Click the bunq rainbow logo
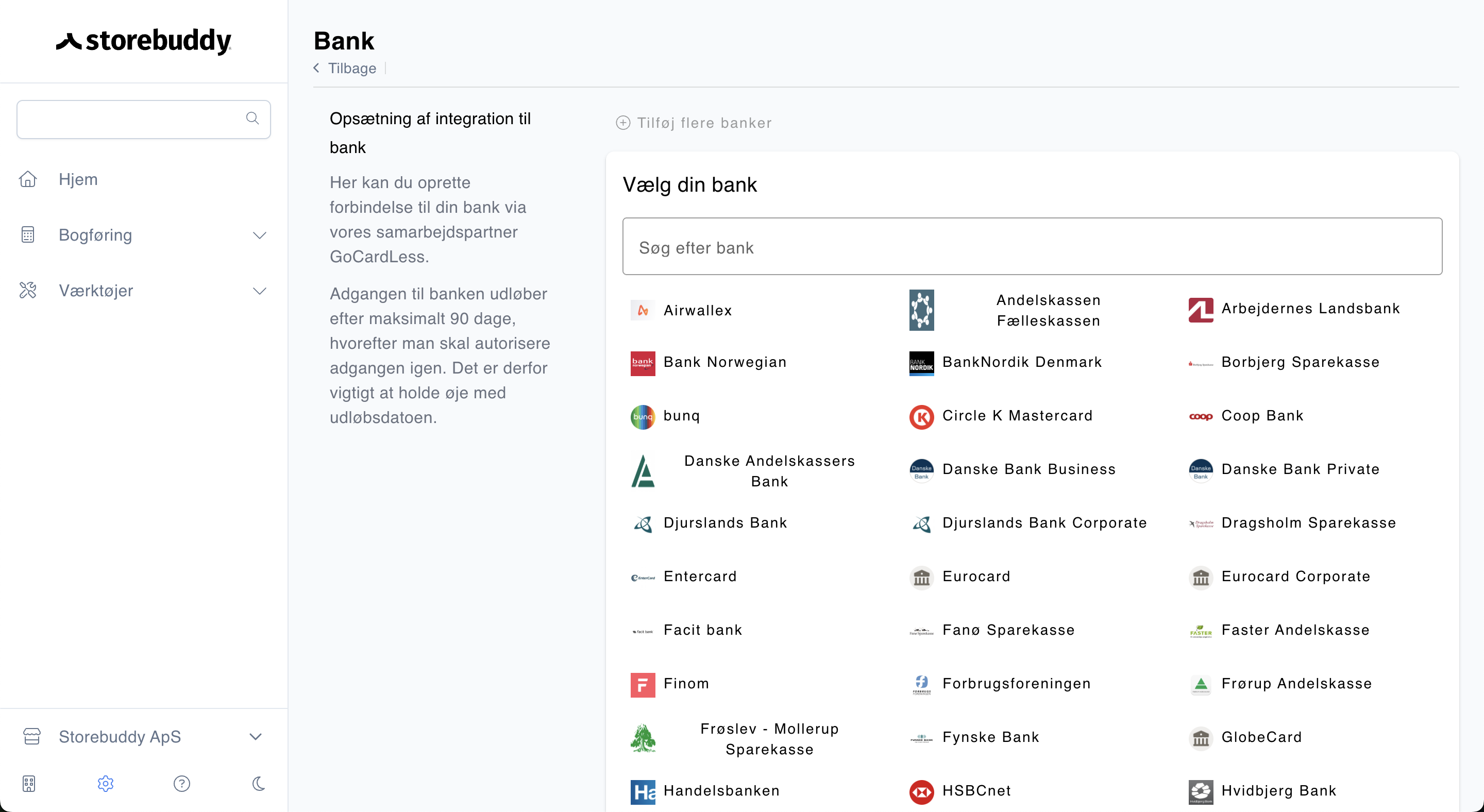Viewport: 1484px width, 812px height. pos(643,417)
